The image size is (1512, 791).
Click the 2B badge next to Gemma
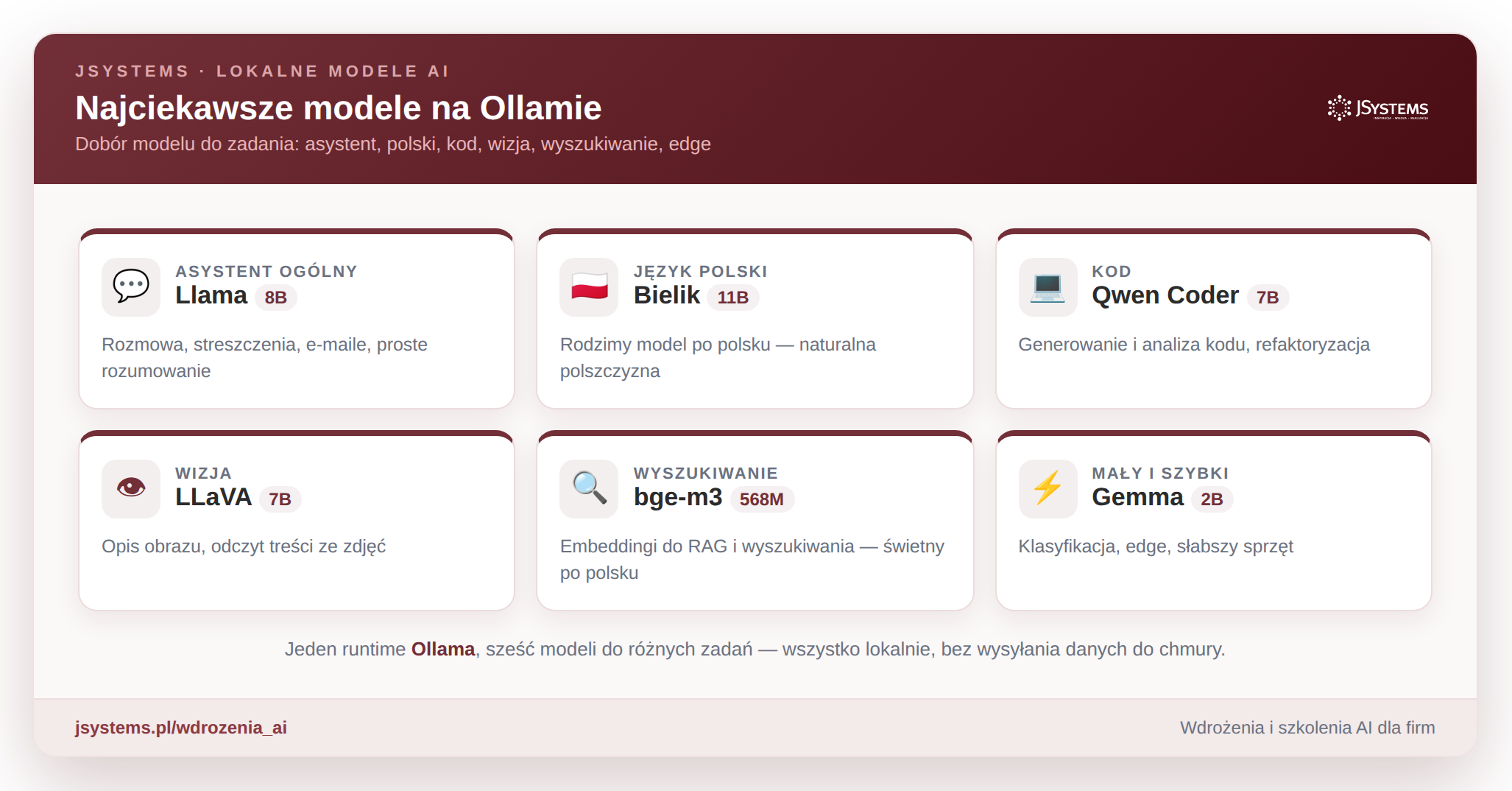1212,499
